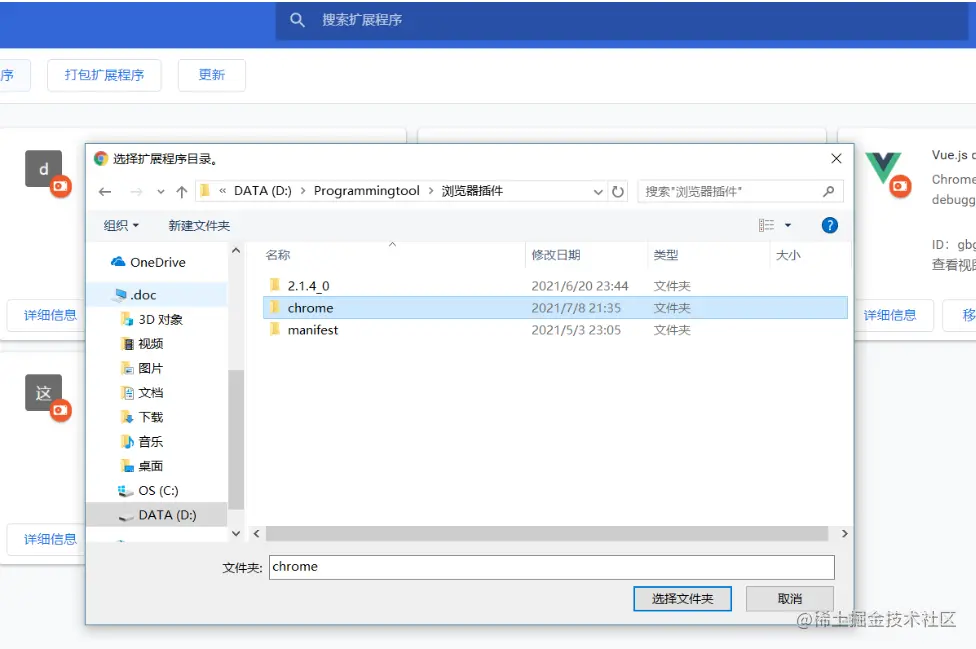Click the search magnifier icon in extensions page
Image resolution: width=976 pixels, height=649 pixels.
[297, 21]
